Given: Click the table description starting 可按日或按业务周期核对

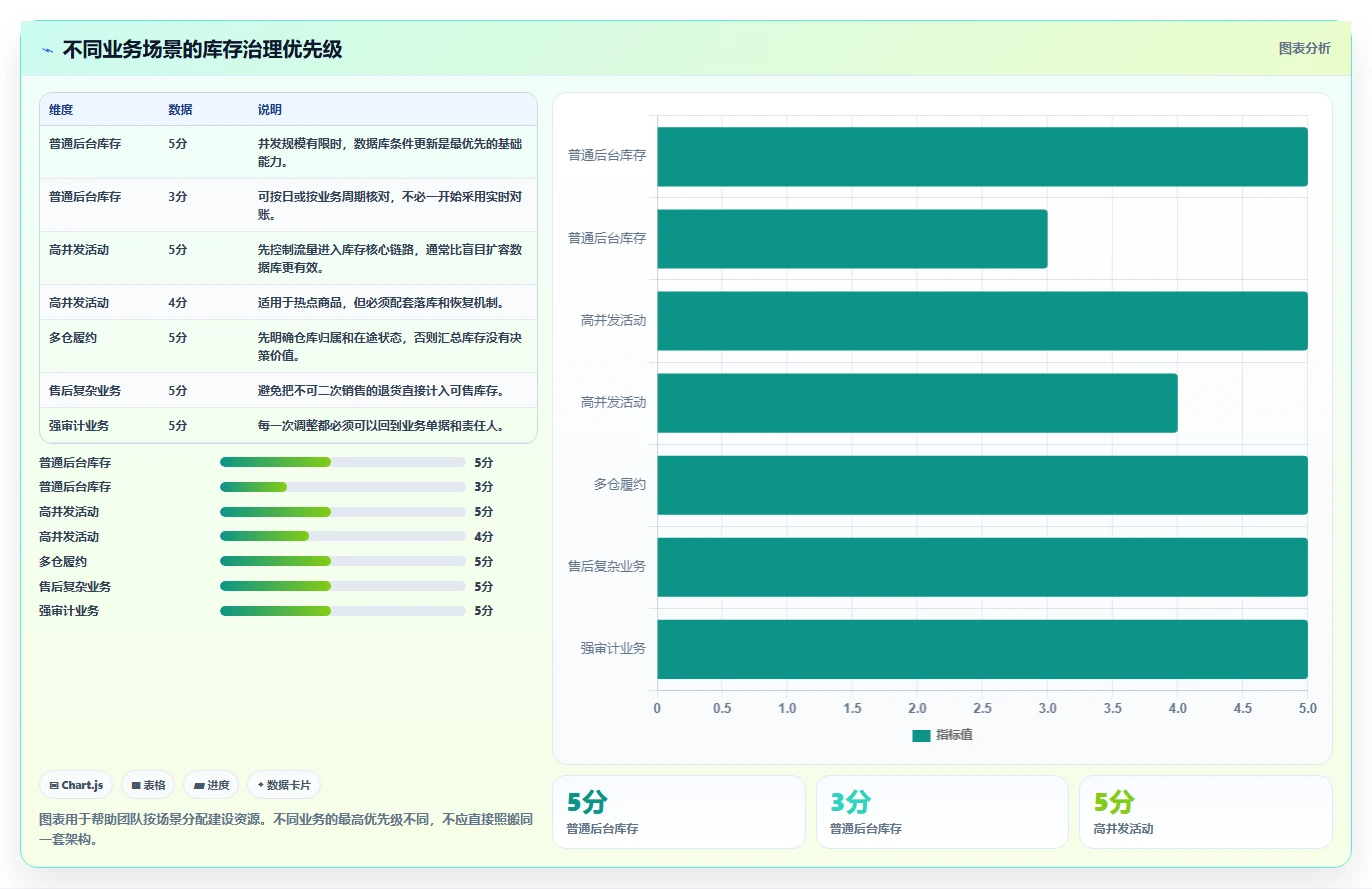Looking at the screenshot, I should coord(391,206).
